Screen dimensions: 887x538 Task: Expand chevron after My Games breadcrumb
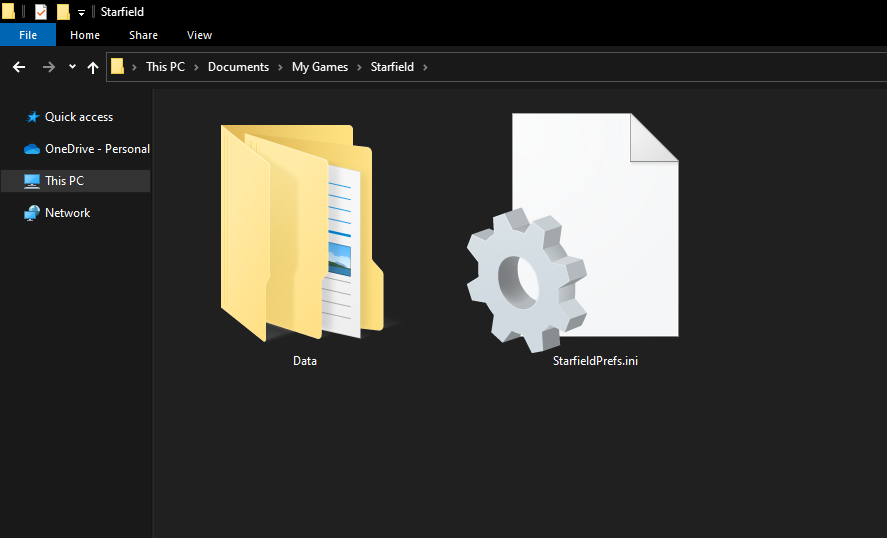point(359,67)
